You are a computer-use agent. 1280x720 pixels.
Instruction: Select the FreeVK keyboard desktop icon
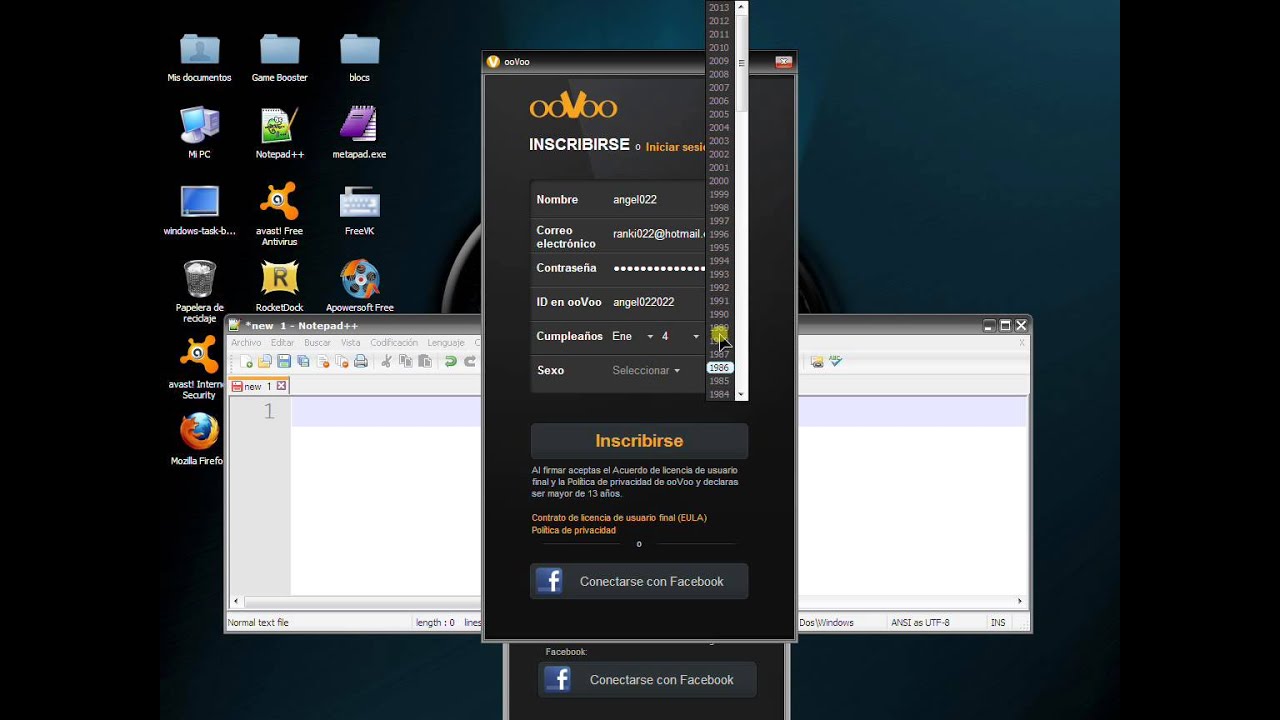tap(360, 209)
